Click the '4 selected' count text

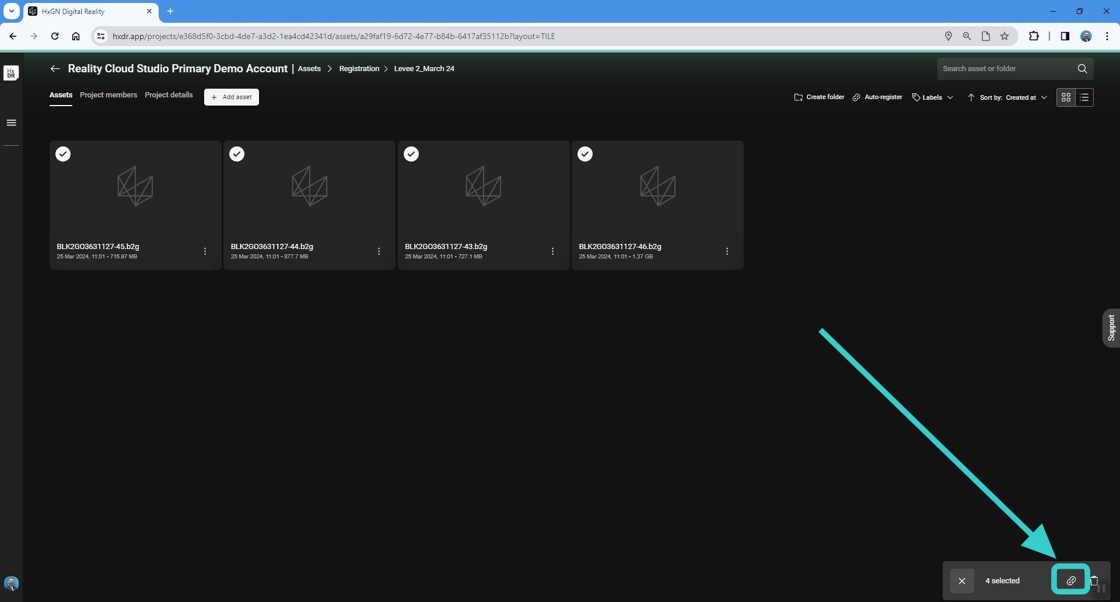click(1002, 581)
